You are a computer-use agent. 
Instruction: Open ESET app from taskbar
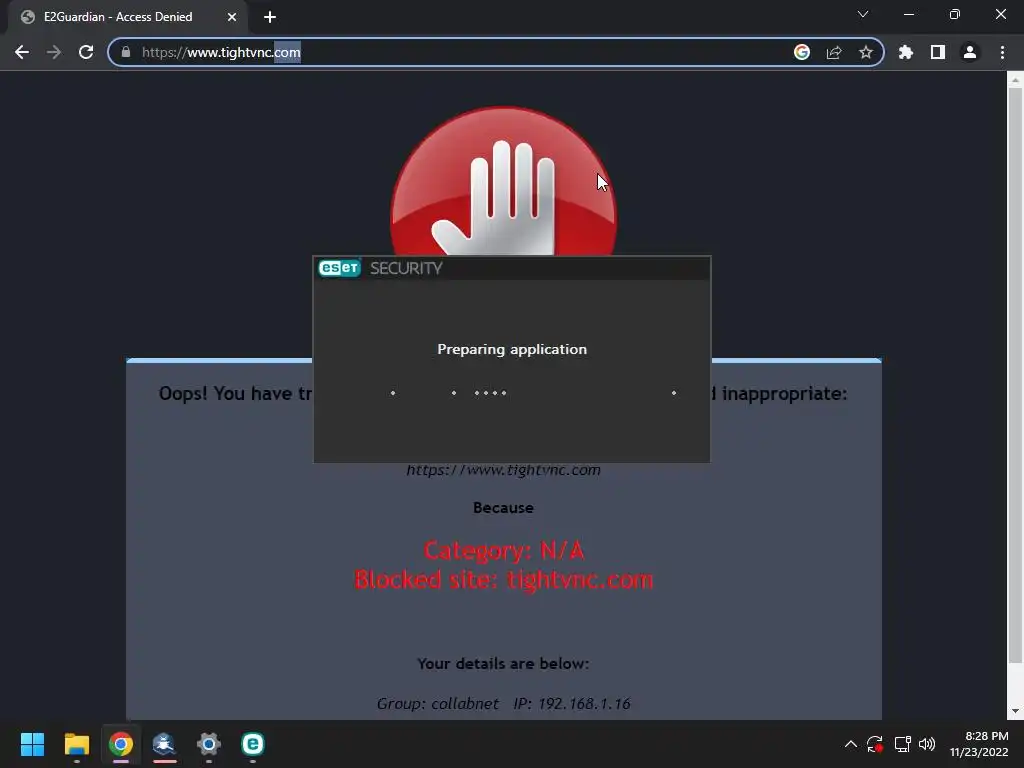tap(253, 744)
